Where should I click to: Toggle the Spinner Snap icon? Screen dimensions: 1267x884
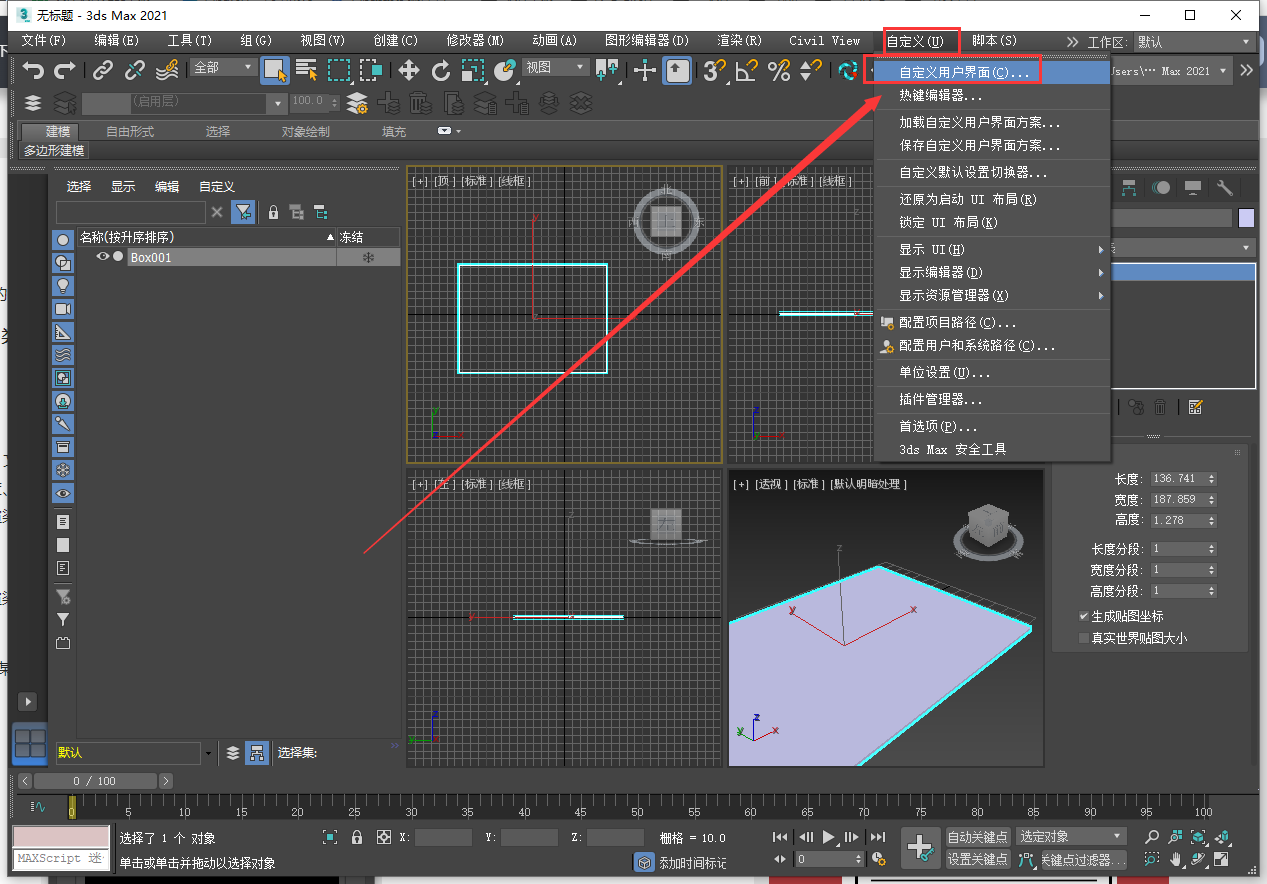811,70
